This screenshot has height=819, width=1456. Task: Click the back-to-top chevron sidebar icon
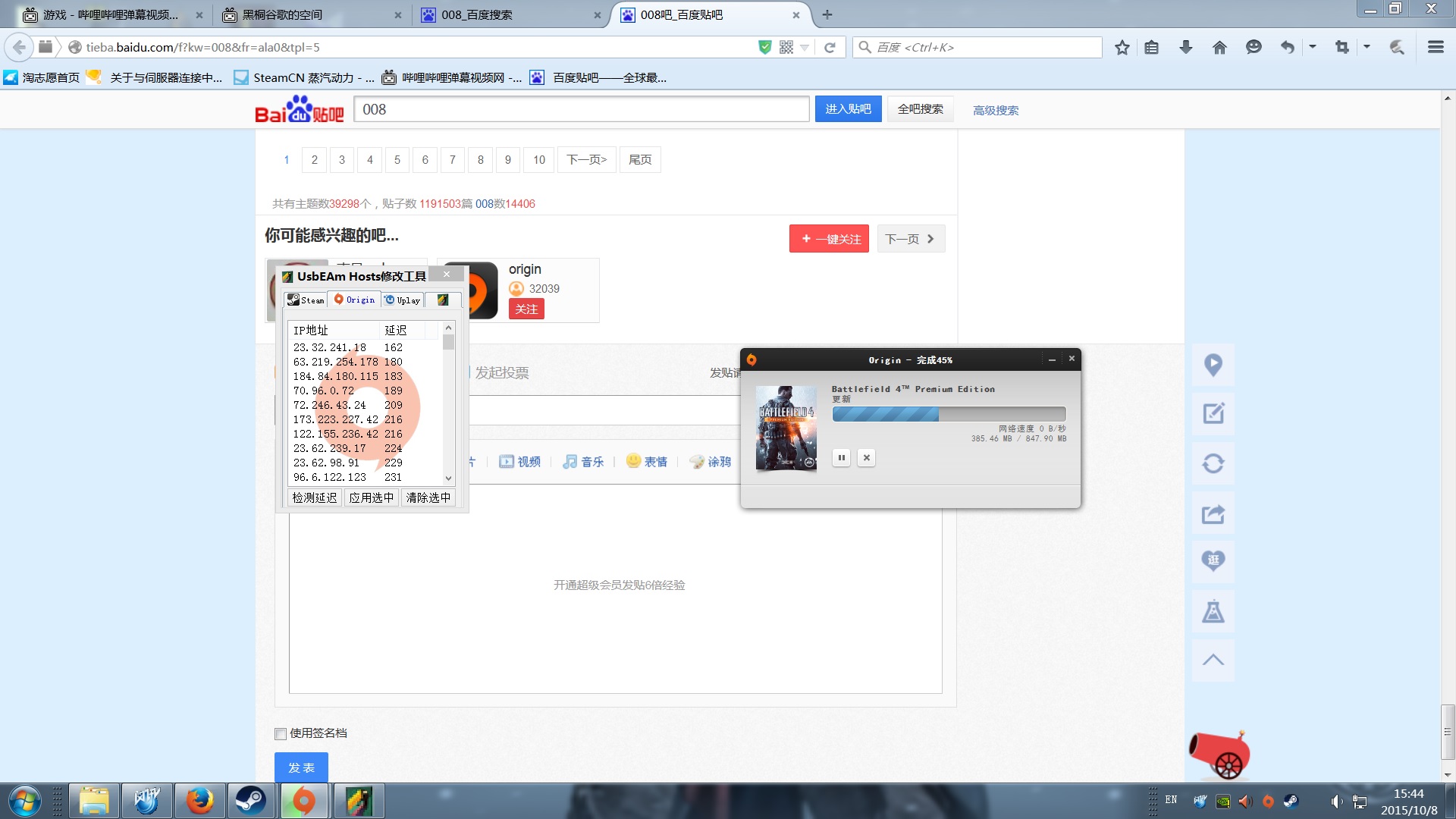tap(1213, 660)
